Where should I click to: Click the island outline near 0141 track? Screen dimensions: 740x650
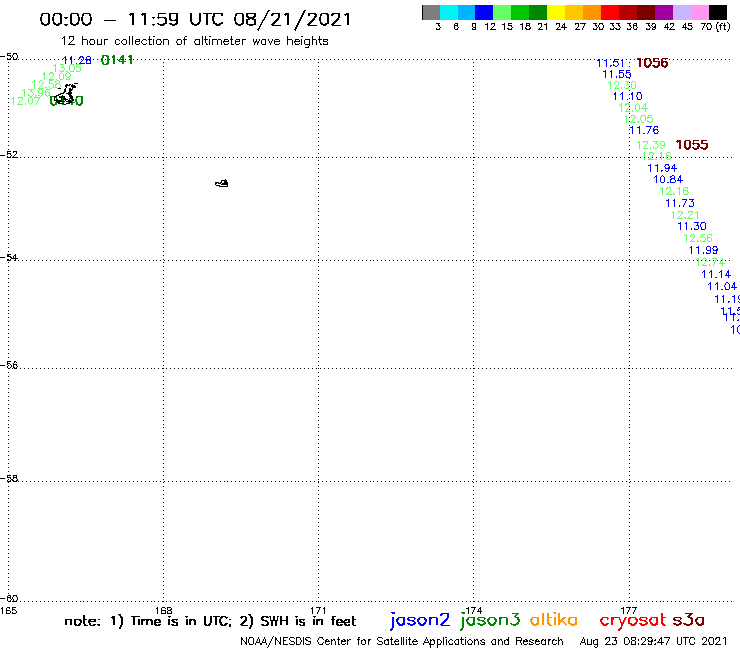point(64,94)
